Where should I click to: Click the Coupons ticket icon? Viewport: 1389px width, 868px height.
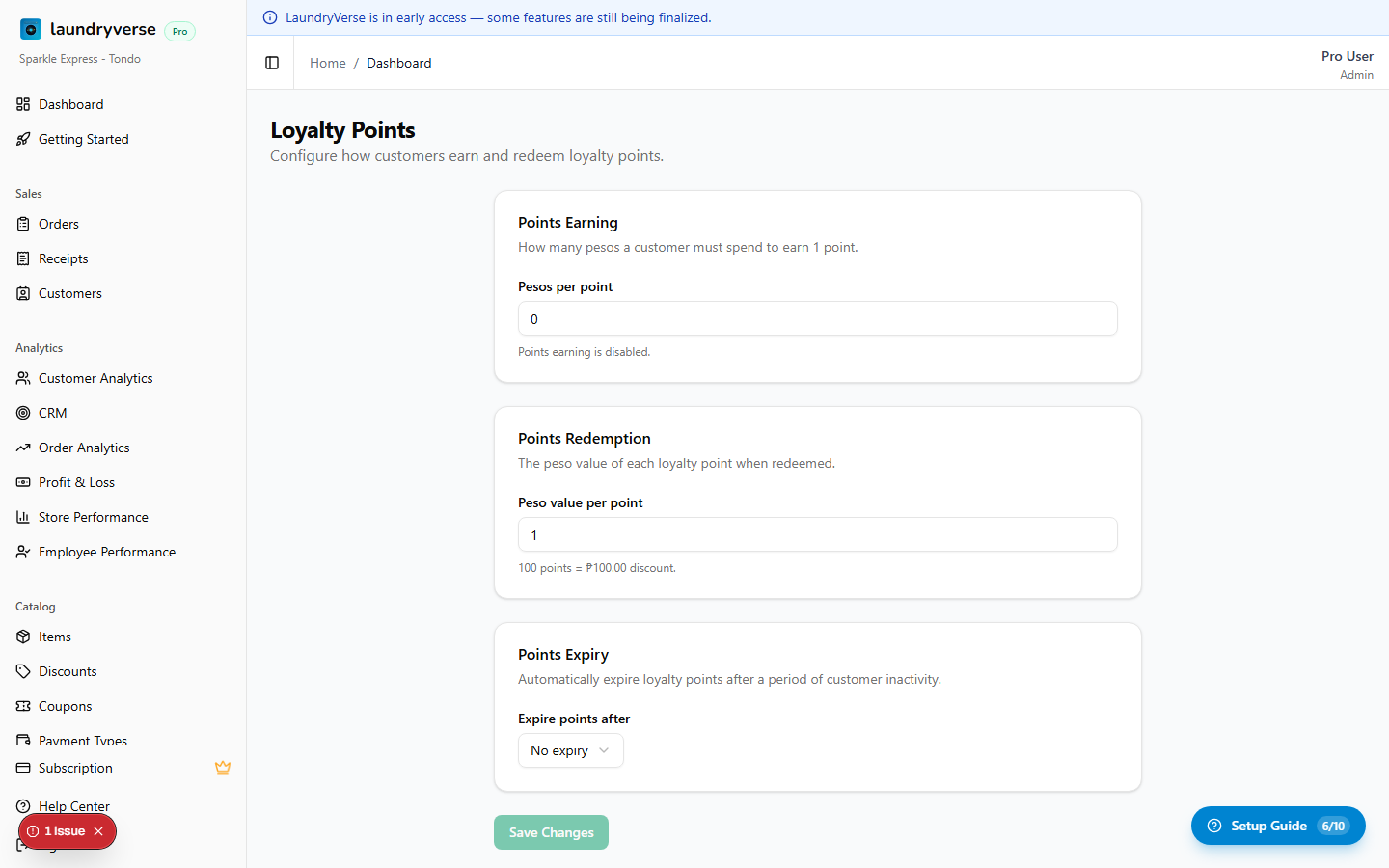click(x=23, y=706)
